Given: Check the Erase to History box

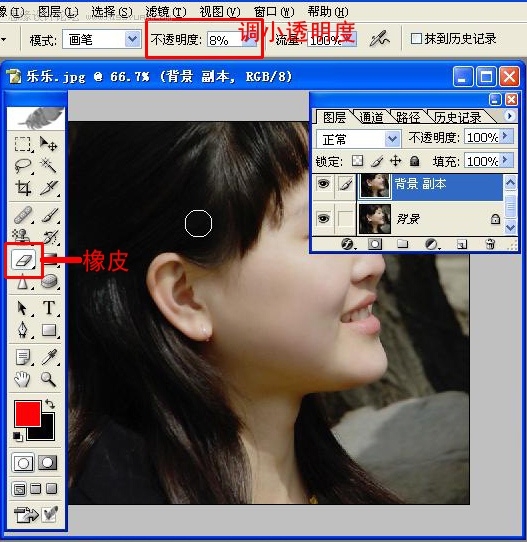Looking at the screenshot, I should [416, 38].
